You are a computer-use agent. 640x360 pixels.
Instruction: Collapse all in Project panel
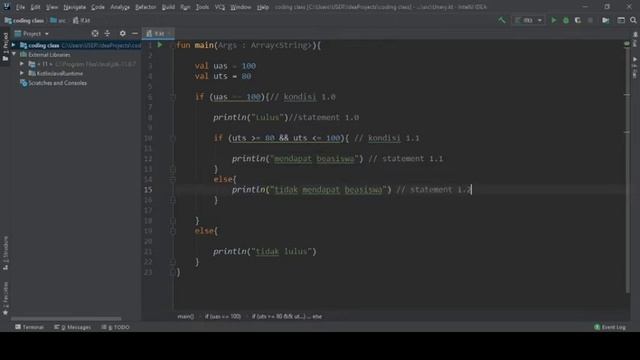[x=107, y=33]
